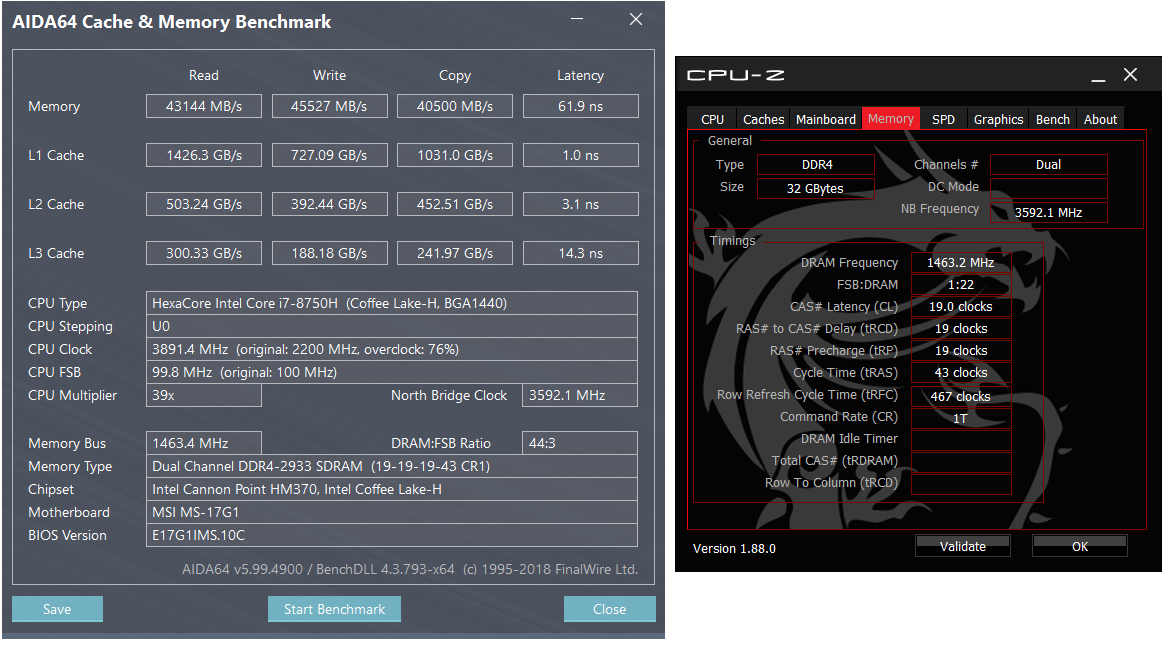The height and width of the screenshot is (647, 1170).
Task: Click the Command Rate value 1T
Action: click(x=961, y=418)
